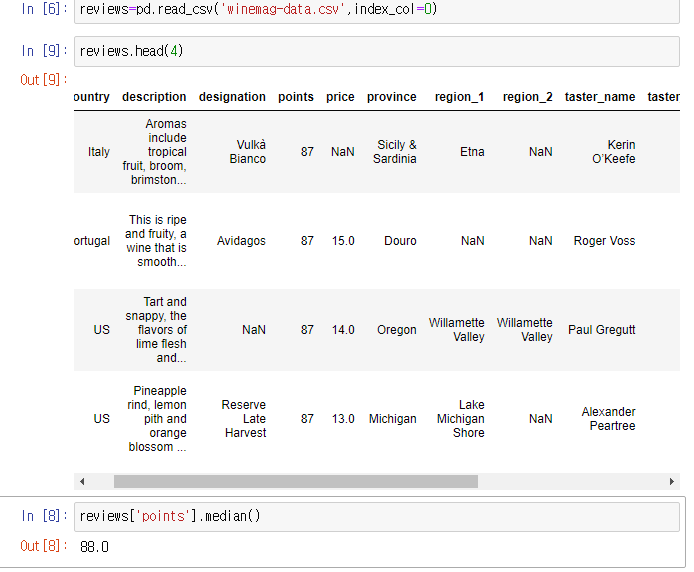Click the '14.0' price cell
The width and height of the screenshot is (694, 572).
pyautogui.click(x=343, y=330)
